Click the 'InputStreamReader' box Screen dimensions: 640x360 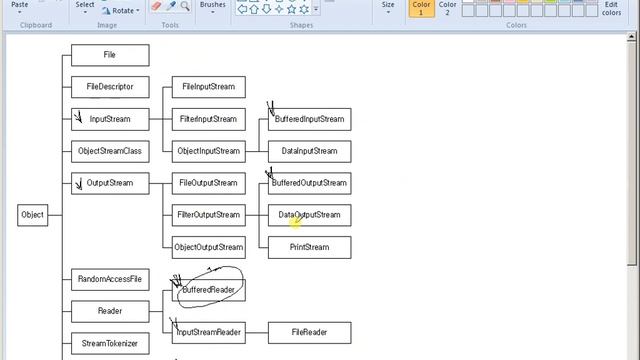pos(209,333)
